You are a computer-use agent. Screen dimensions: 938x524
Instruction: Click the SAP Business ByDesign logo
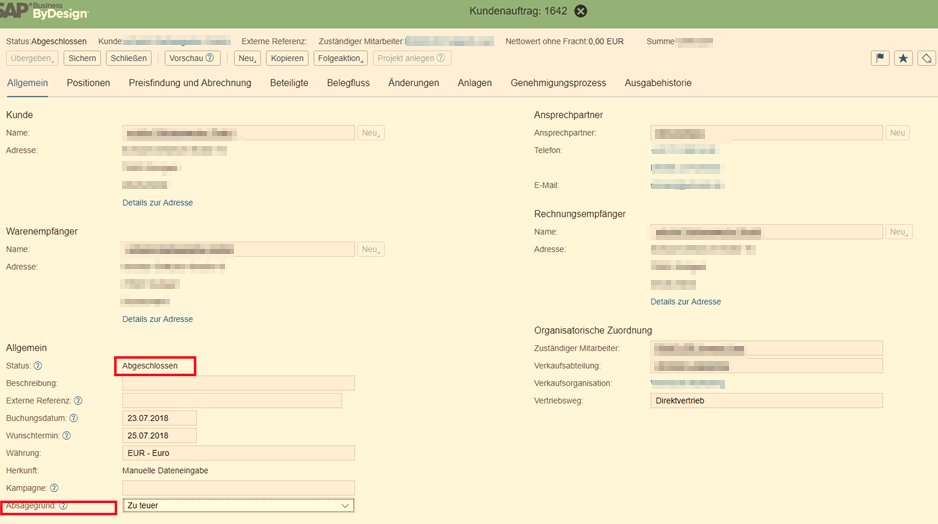pos(44,10)
